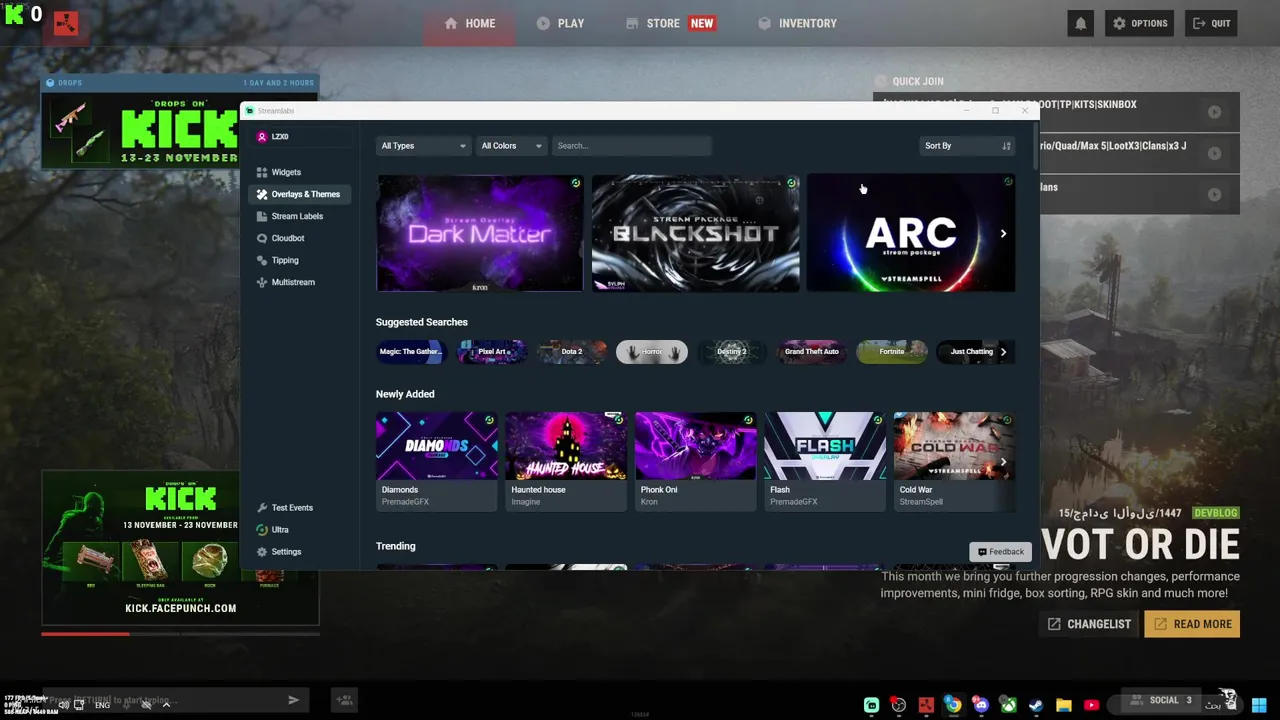Open Google Chrome from the taskbar
The height and width of the screenshot is (720, 1280).
click(953, 705)
